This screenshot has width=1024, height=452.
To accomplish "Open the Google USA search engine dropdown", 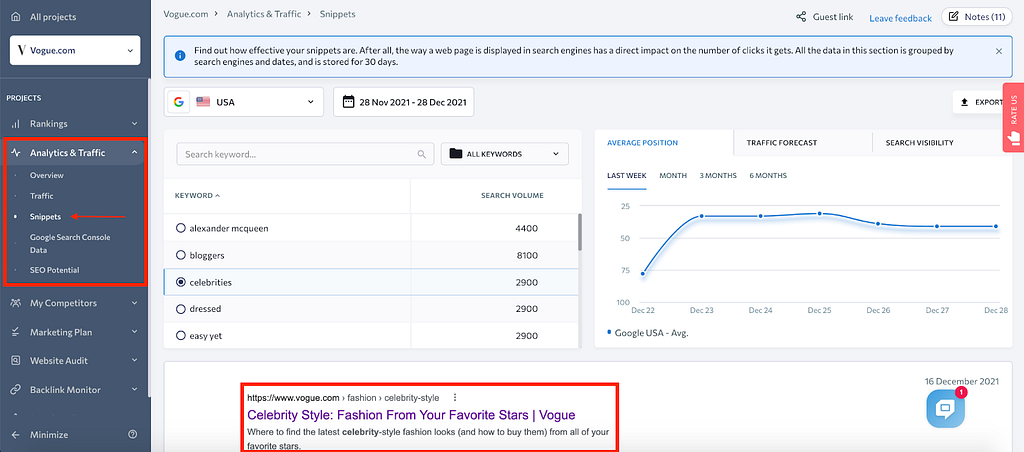I will pos(244,101).
